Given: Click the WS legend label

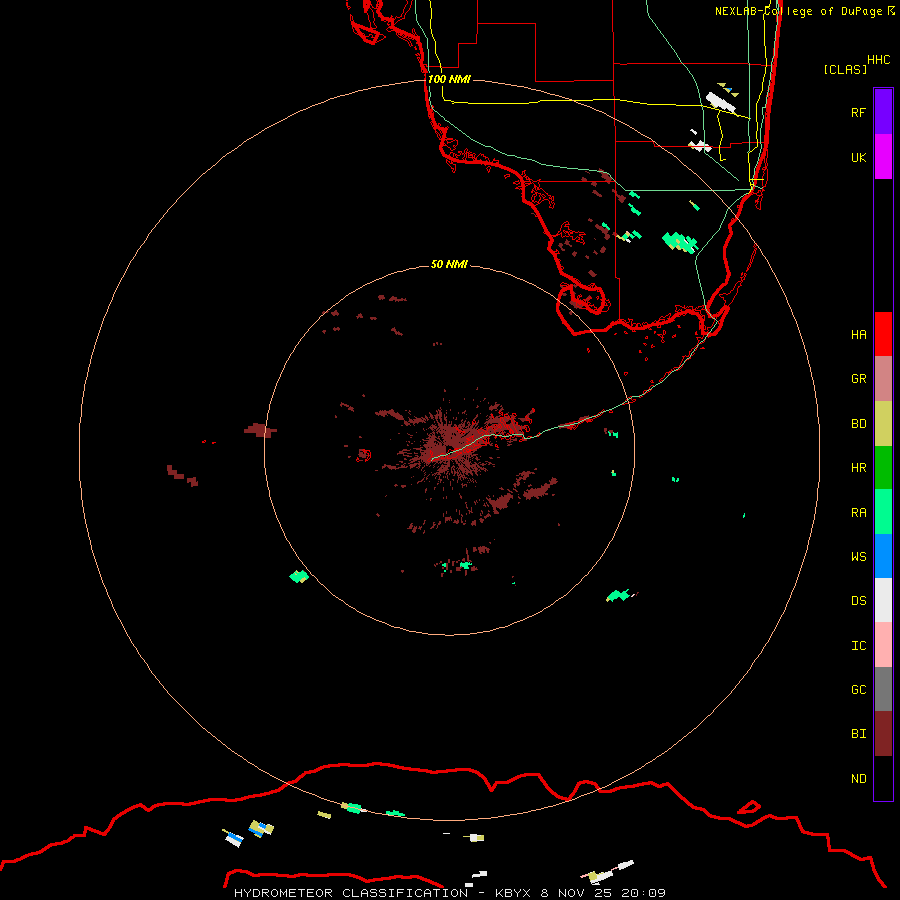Looking at the screenshot, I should pos(858,556).
